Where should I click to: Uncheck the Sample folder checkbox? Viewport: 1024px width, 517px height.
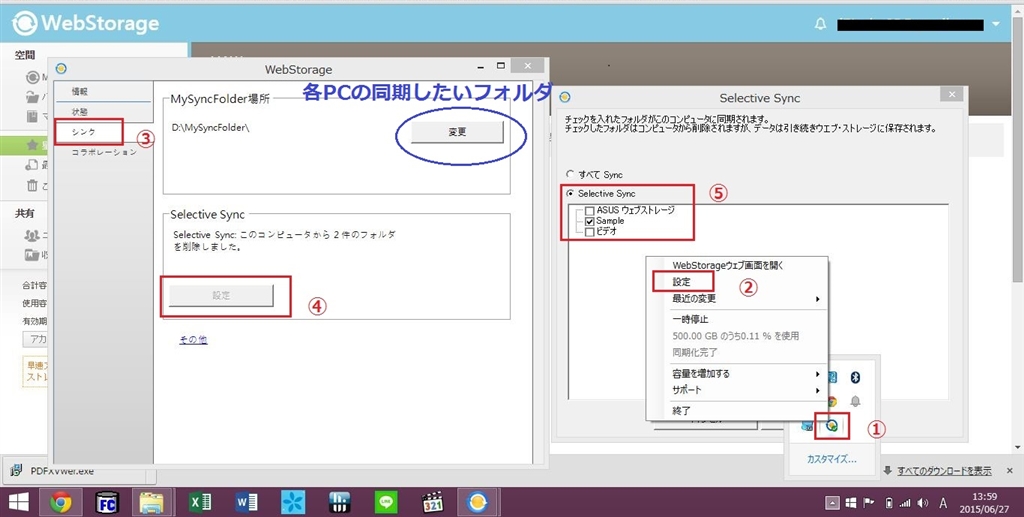(590, 221)
